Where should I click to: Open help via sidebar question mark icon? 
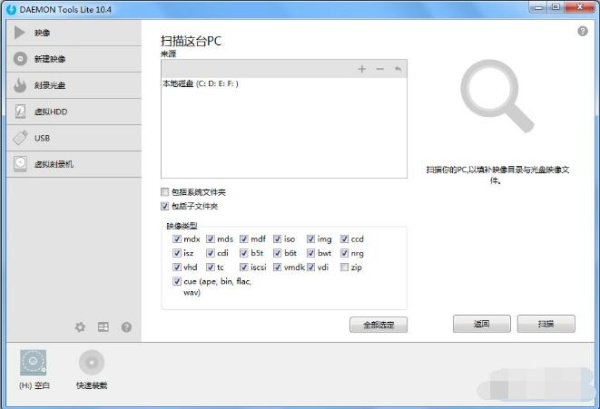pos(127,327)
